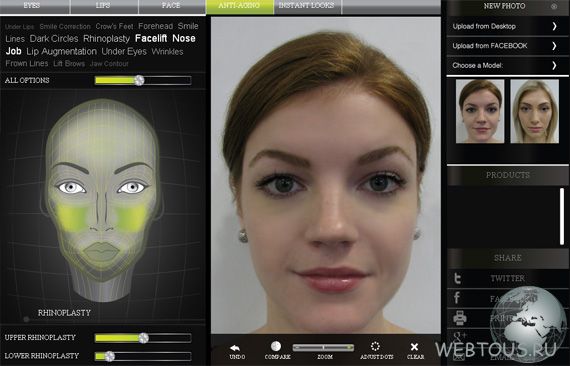Expand Upload from FACEBOOK arrow
Image resolution: width=570 pixels, height=366 pixels.
coord(554,46)
